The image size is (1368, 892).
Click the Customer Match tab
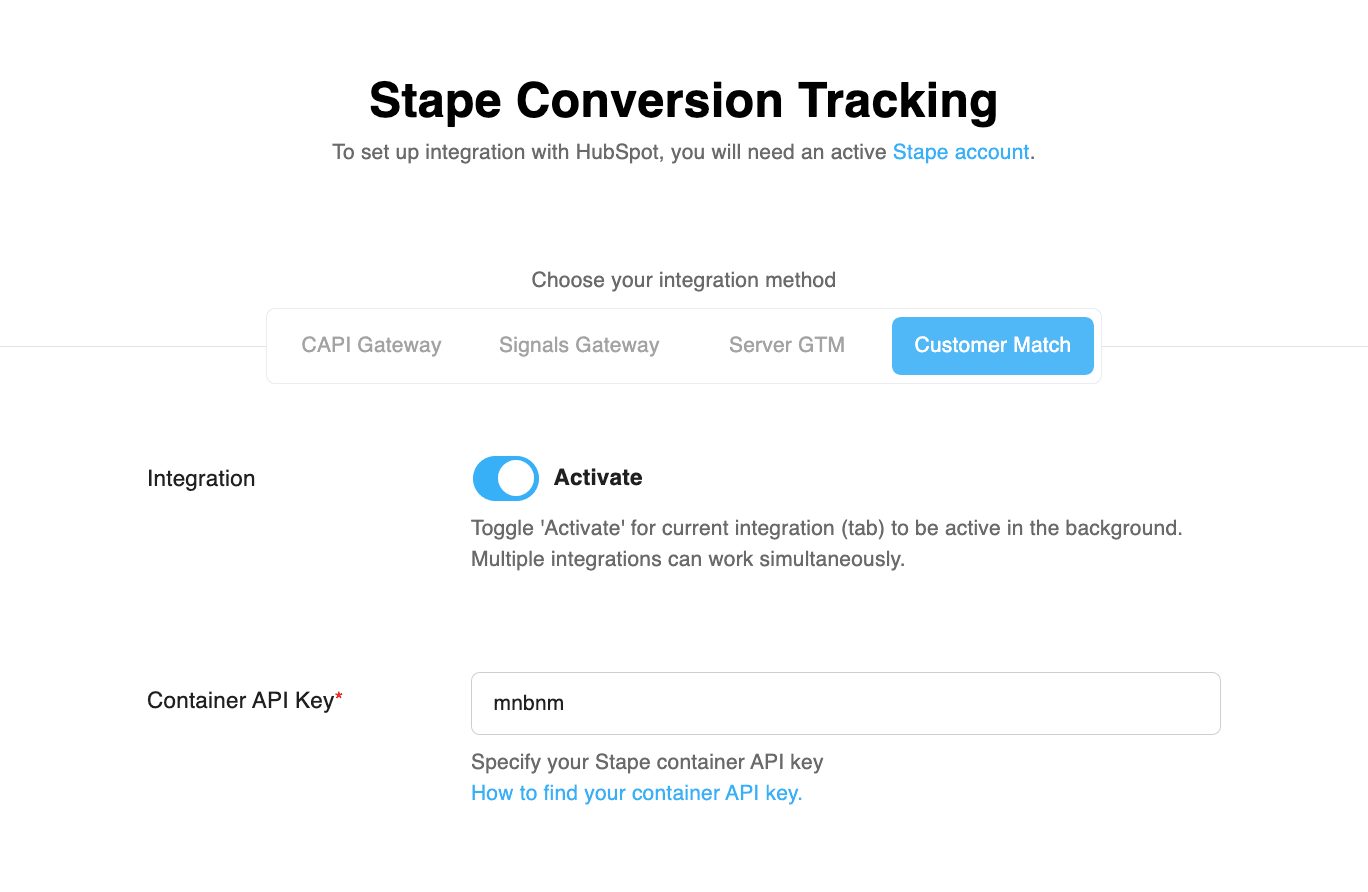point(992,345)
